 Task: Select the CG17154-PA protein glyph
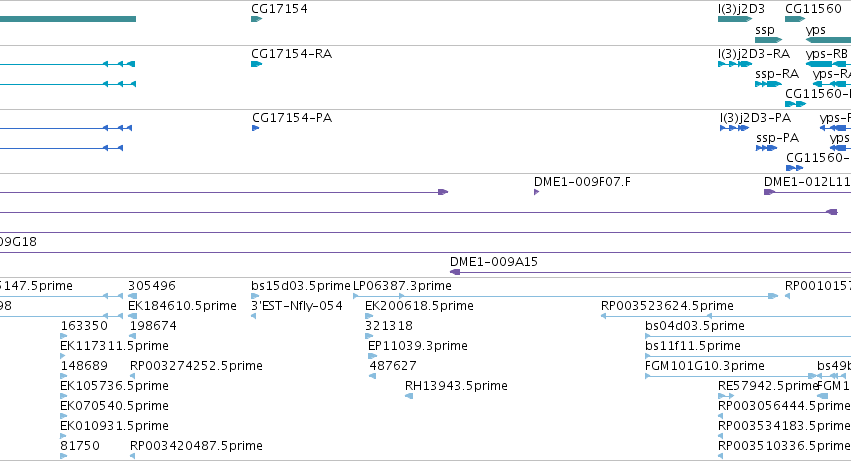(256, 128)
